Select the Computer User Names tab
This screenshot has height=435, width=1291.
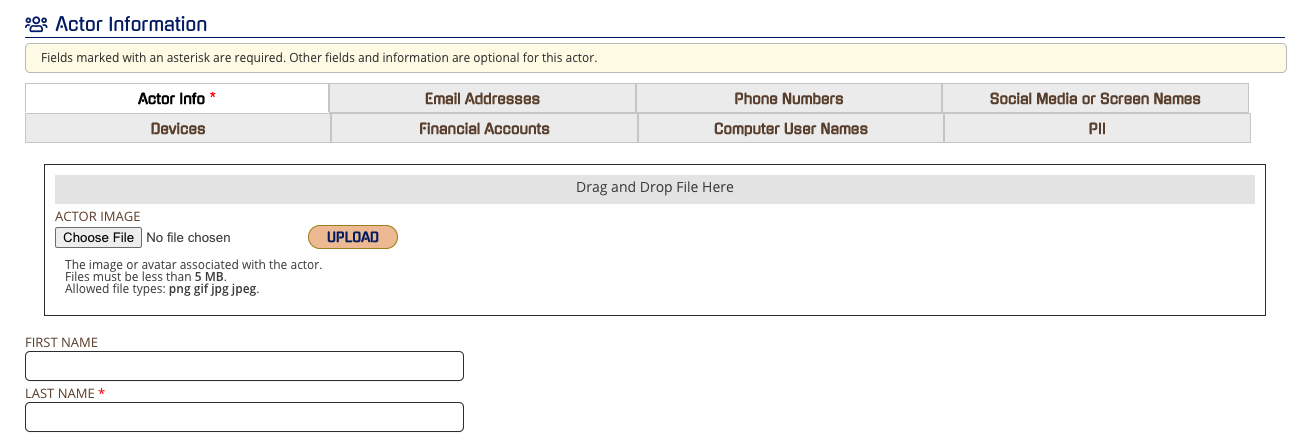click(791, 128)
